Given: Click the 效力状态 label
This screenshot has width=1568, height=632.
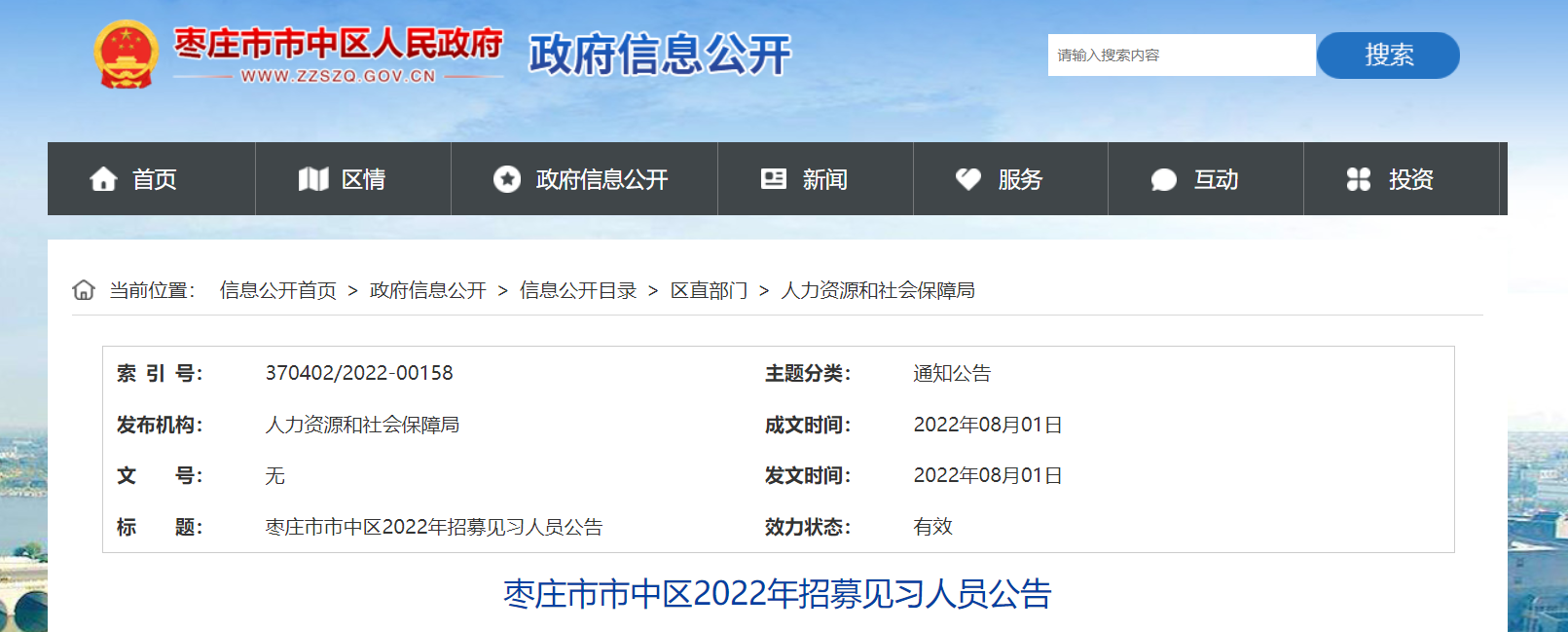Looking at the screenshot, I should point(808,527).
